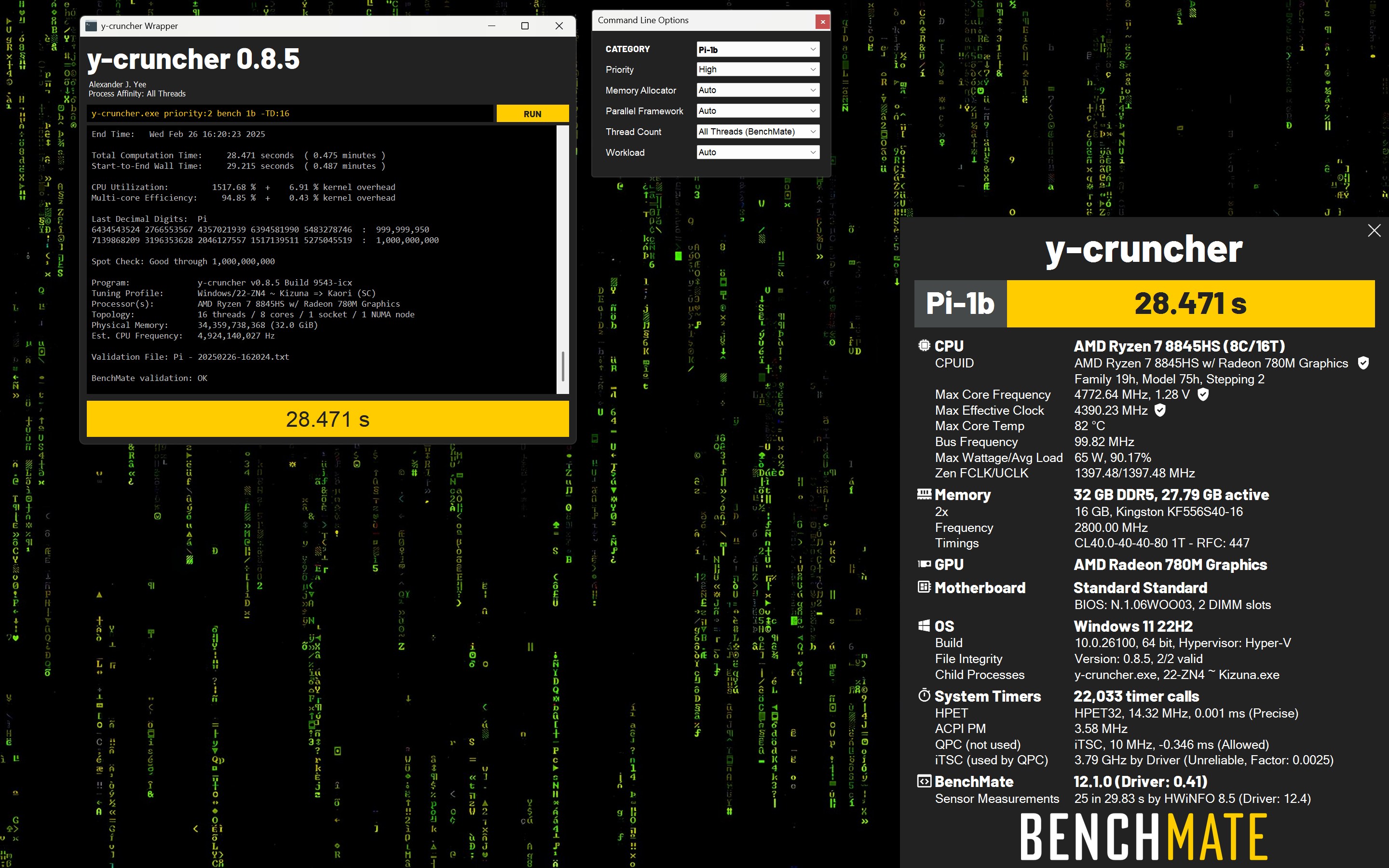Screen dimensions: 1389x868
Task: Click the 'Spot Check: Good through 1,000,000,000' line
Action: click(x=183, y=262)
